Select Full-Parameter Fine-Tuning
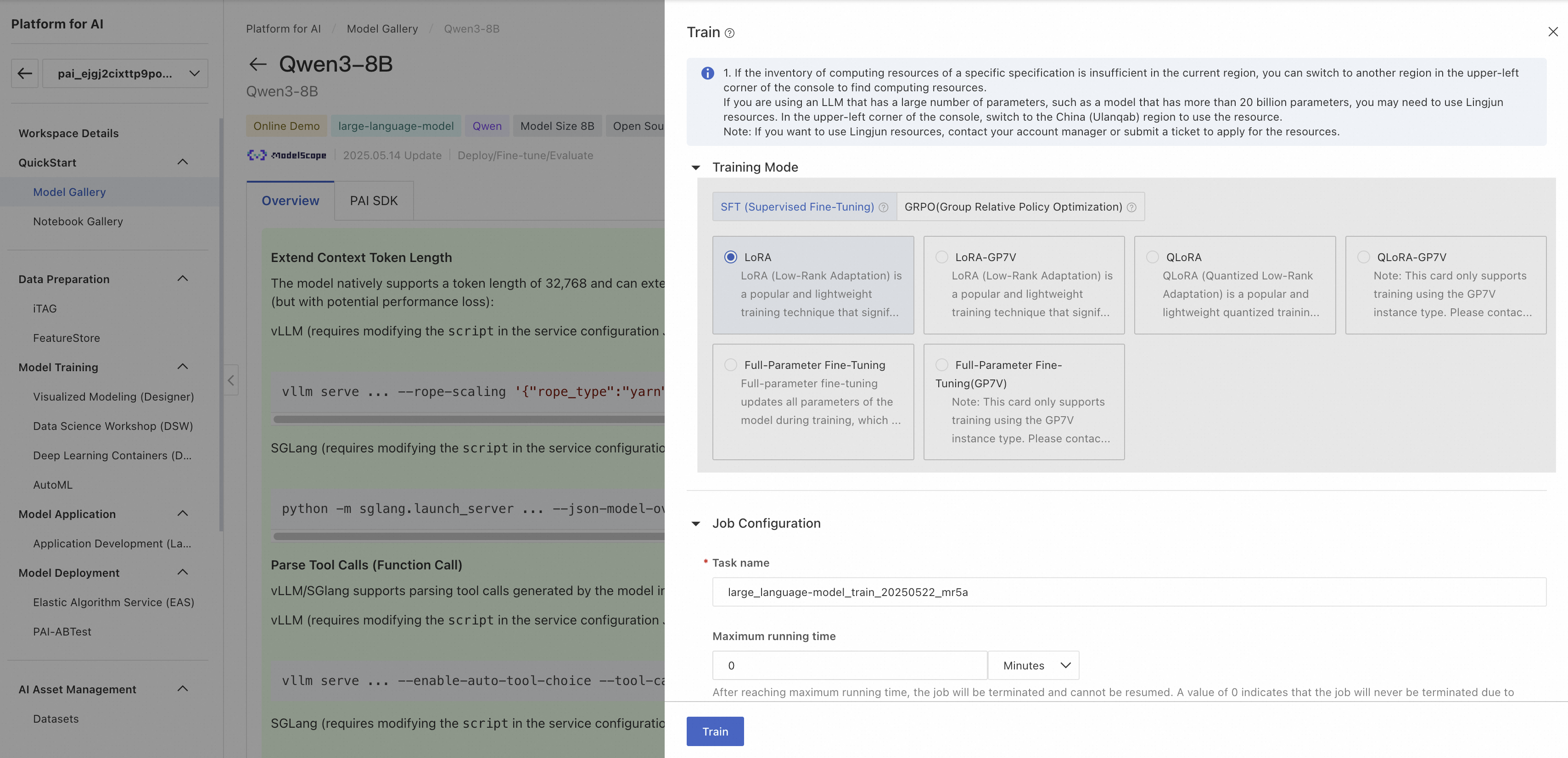1568x758 pixels. (x=730, y=365)
